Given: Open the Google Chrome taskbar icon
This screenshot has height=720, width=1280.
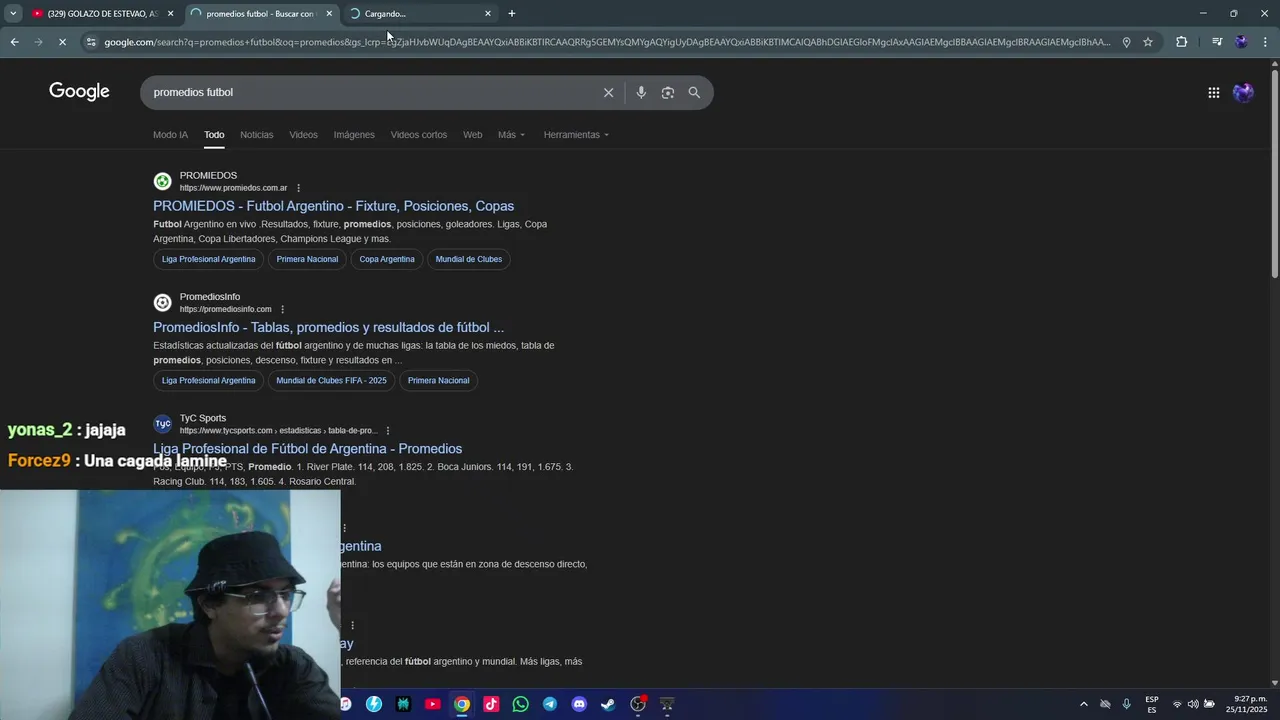Looking at the screenshot, I should coord(461,704).
